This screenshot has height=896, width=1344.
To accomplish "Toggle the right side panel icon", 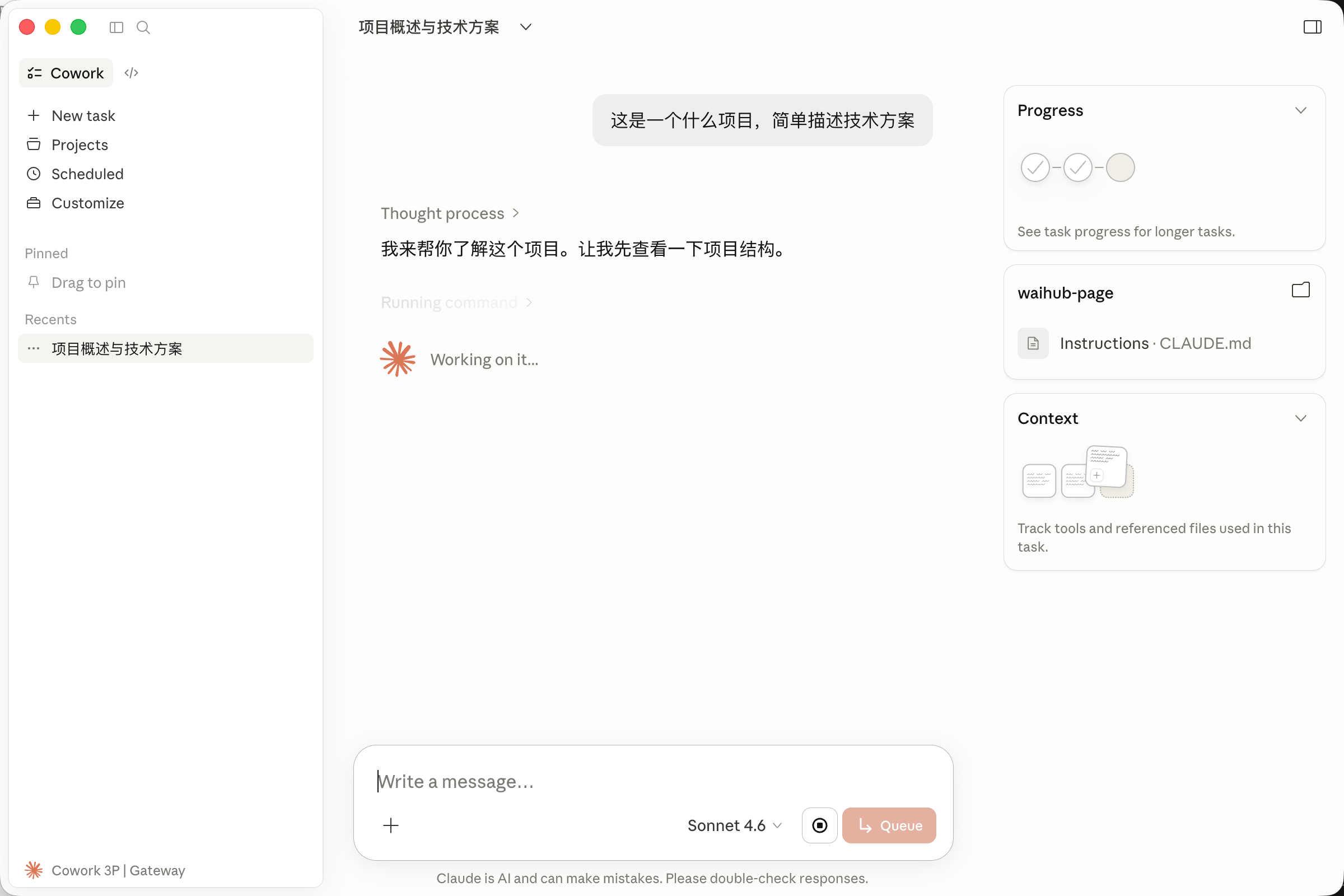I will [x=1312, y=27].
